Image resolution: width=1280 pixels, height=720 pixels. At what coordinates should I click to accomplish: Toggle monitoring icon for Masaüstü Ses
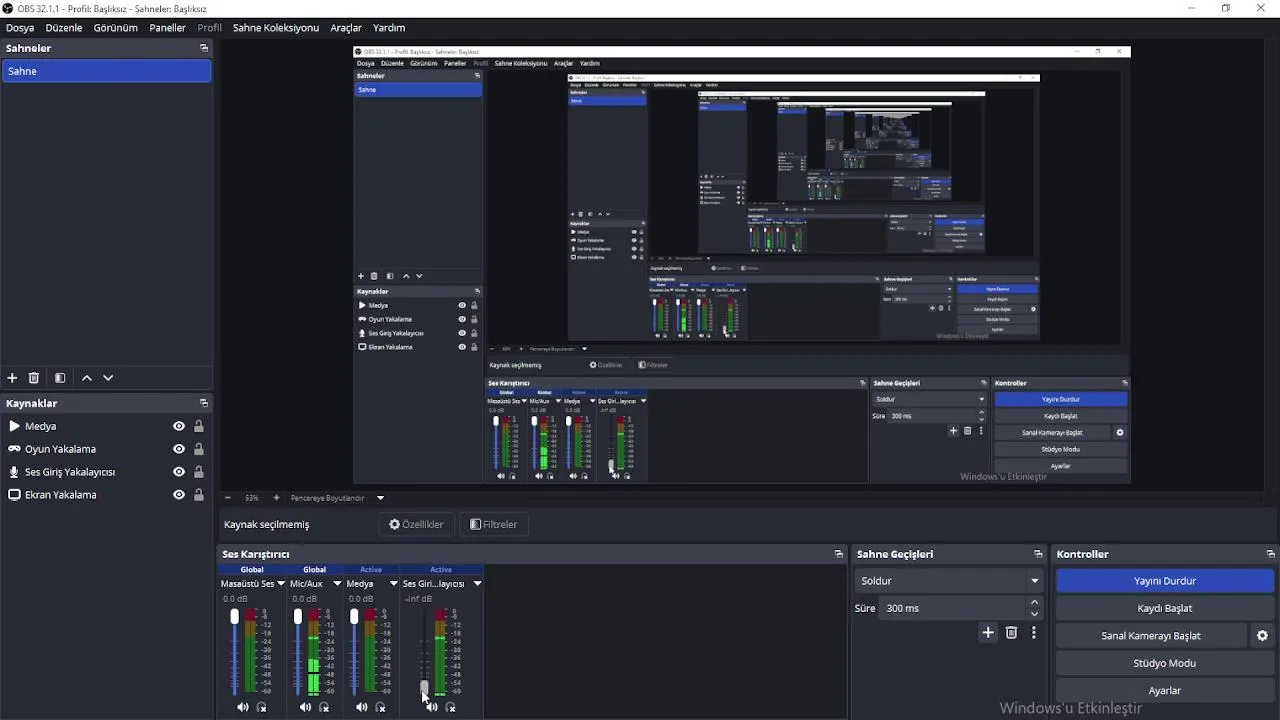262,707
